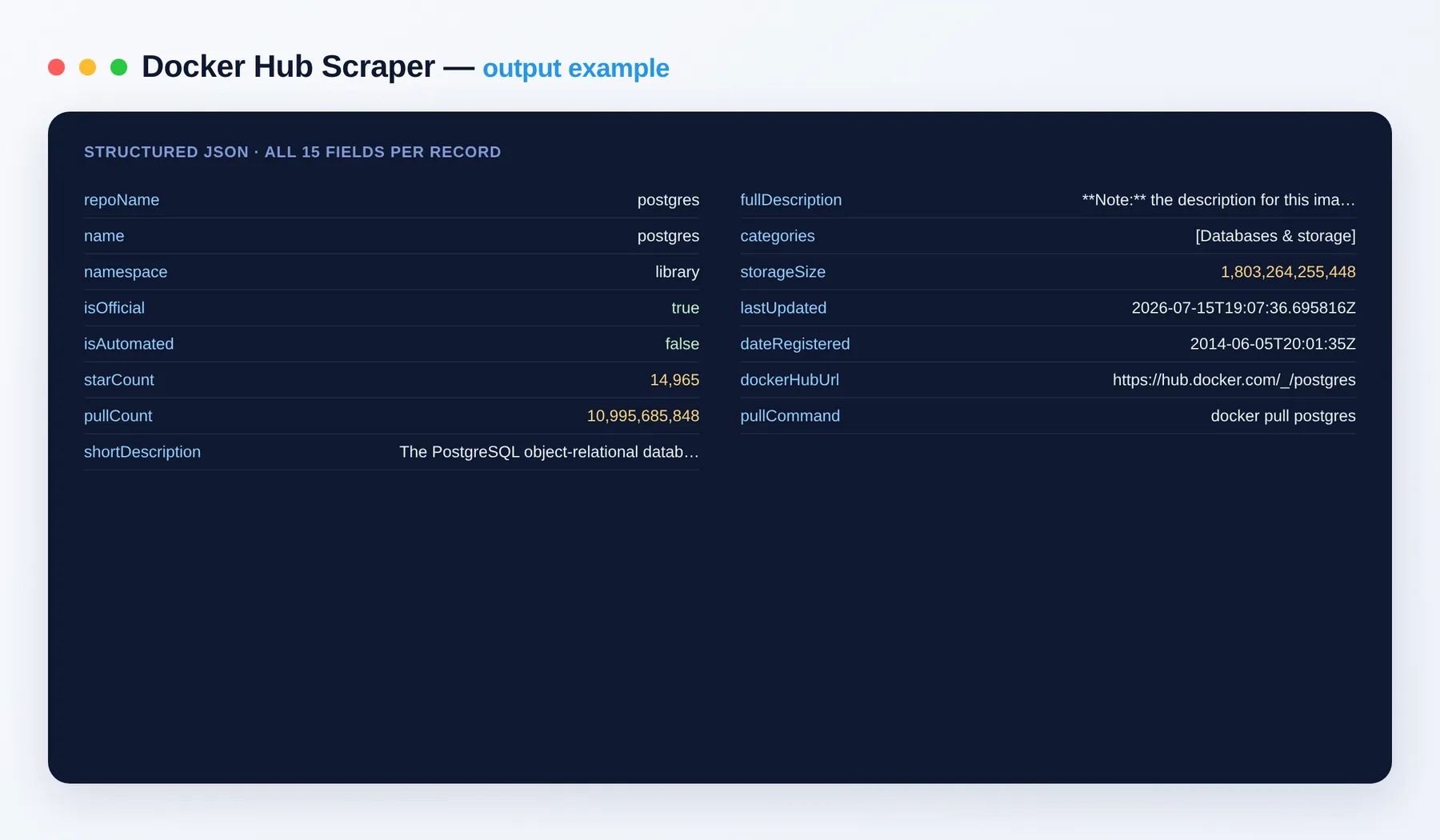Image resolution: width=1440 pixels, height=840 pixels.
Task: Open the 'https://hub.docker.com/_/postgres' URL text
Action: coord(1234,380)
